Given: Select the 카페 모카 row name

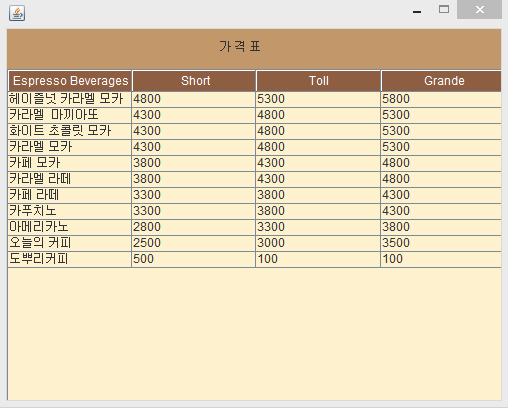Looking at the screenshot, I should click(x=70, y=163).
